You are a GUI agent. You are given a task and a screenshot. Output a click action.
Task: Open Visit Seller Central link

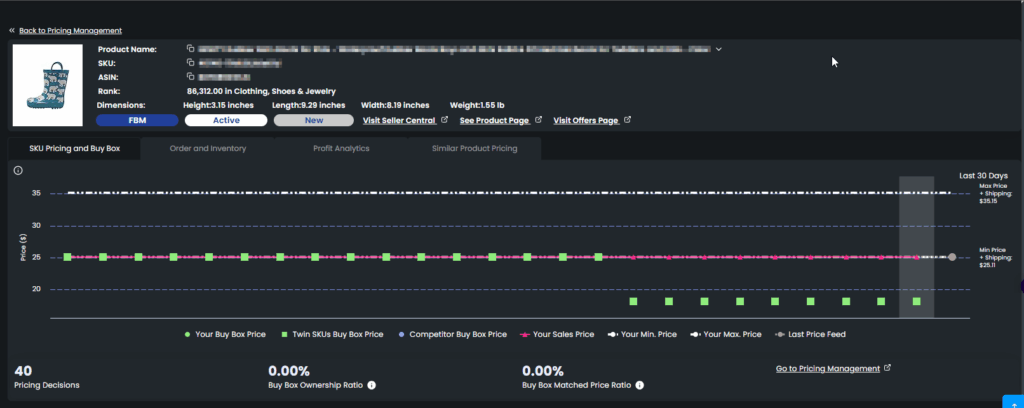click(399, 121)
